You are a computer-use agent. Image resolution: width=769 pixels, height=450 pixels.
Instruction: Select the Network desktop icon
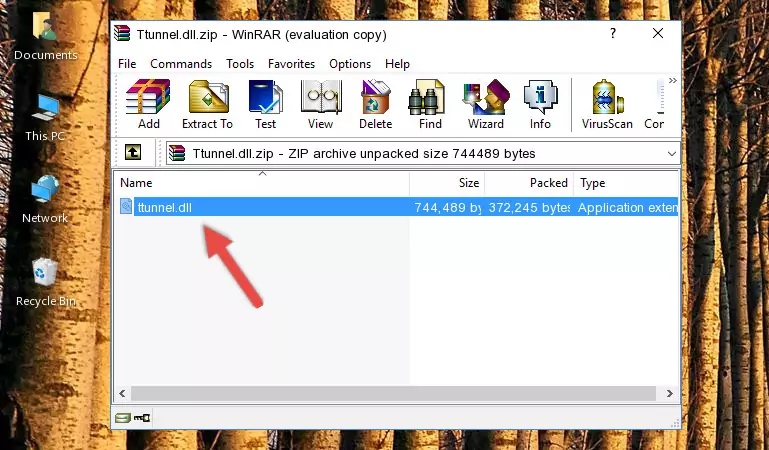(x=45, y=200)
